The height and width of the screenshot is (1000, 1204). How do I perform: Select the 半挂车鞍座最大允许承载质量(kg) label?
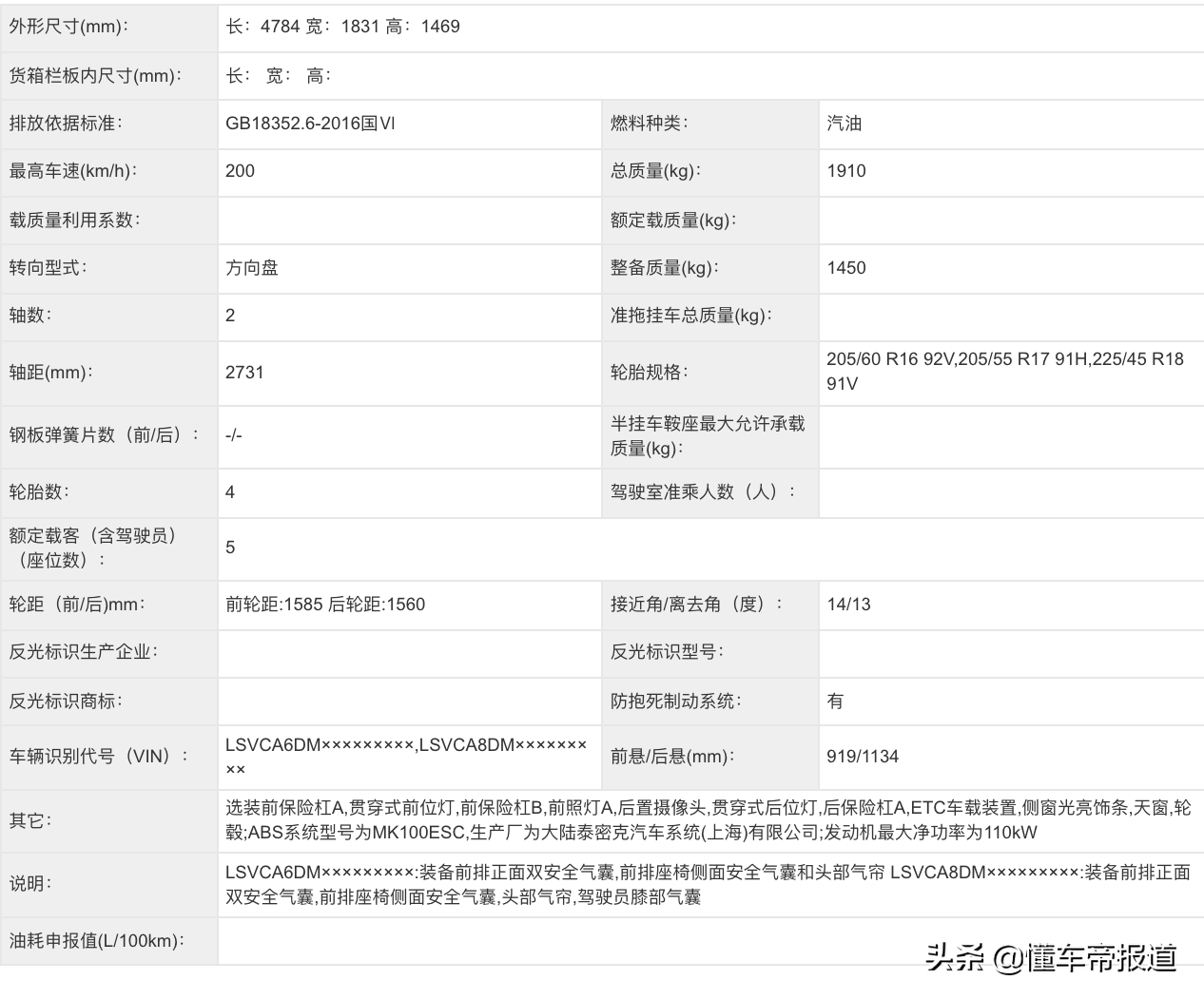(x=708, y=436)
